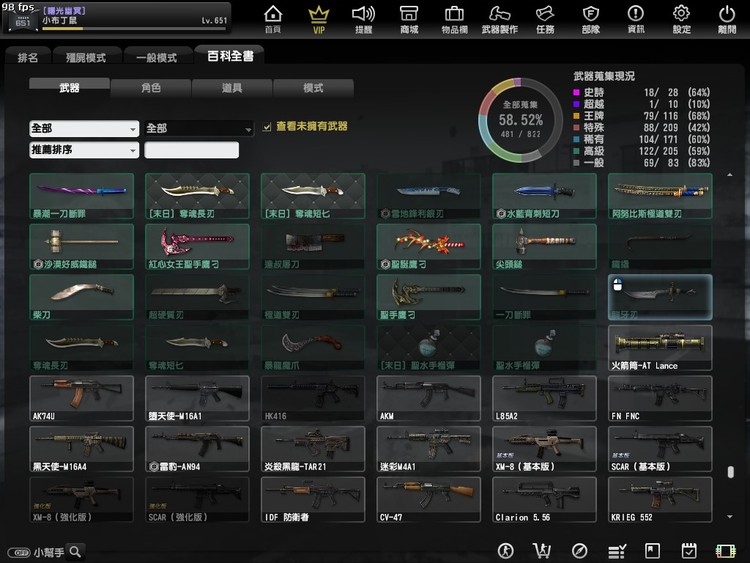Click the shopping cart icon in bottom bar
Image resolution: width=750 pixels, height=563 pixels.
tap(542, 551)
